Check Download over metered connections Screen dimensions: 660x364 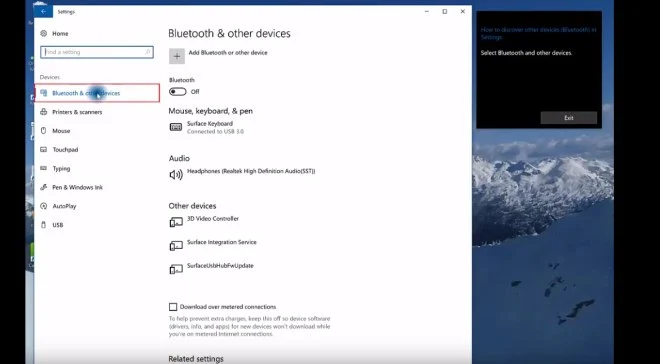[173, 307]
